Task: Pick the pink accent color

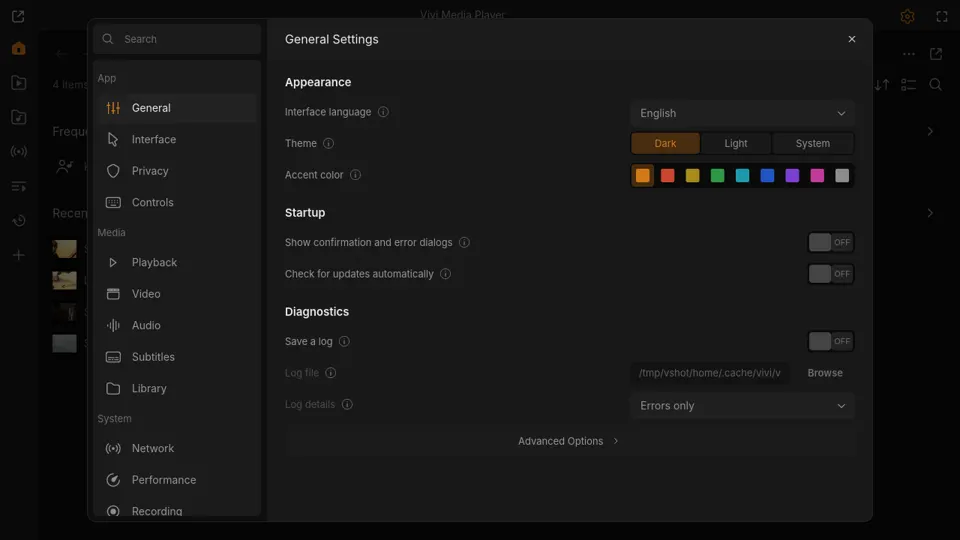Action: pyautogui.click(x=817, y=176)
